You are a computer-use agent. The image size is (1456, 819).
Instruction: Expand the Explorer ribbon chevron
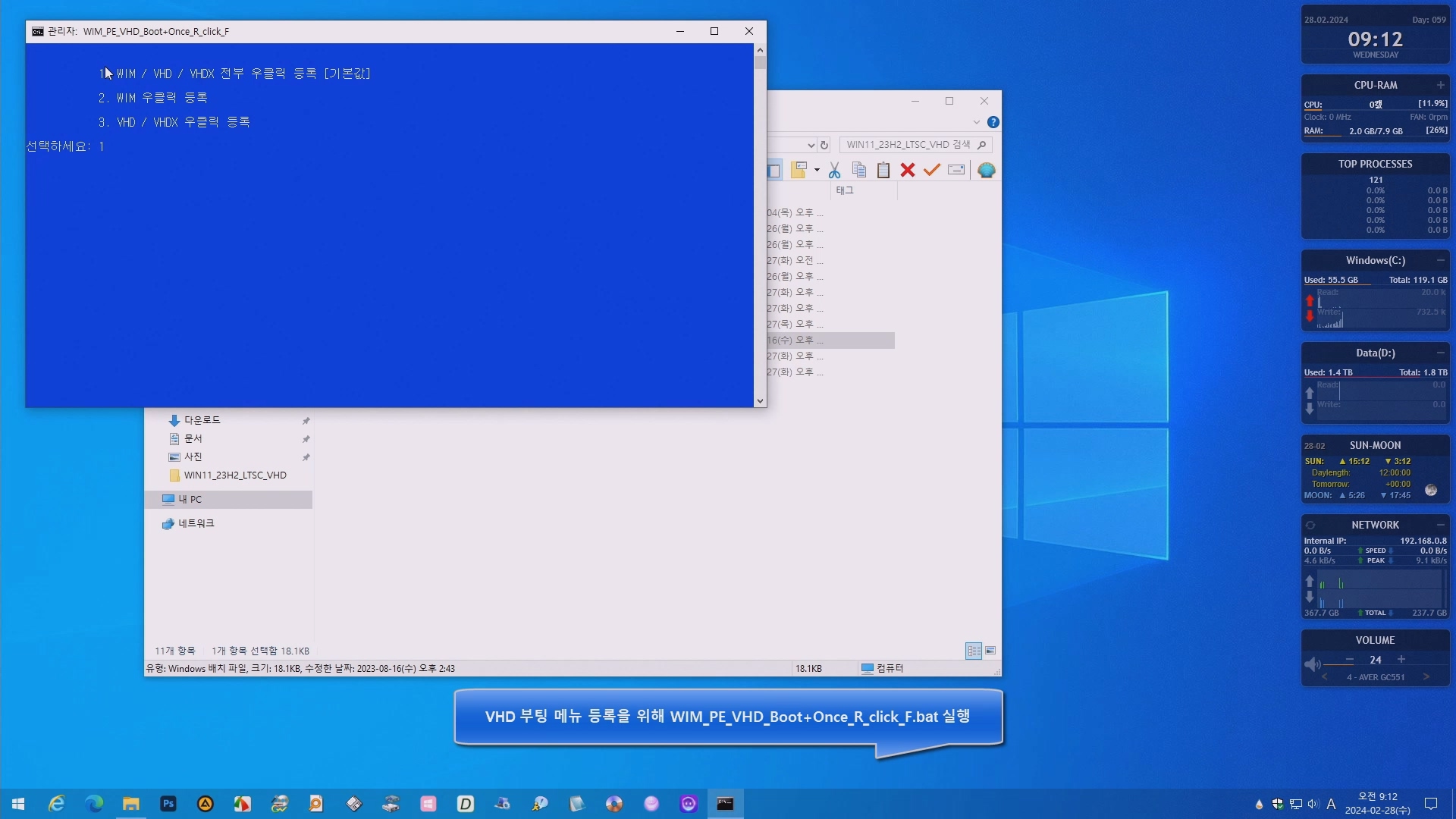click(977, 122)
